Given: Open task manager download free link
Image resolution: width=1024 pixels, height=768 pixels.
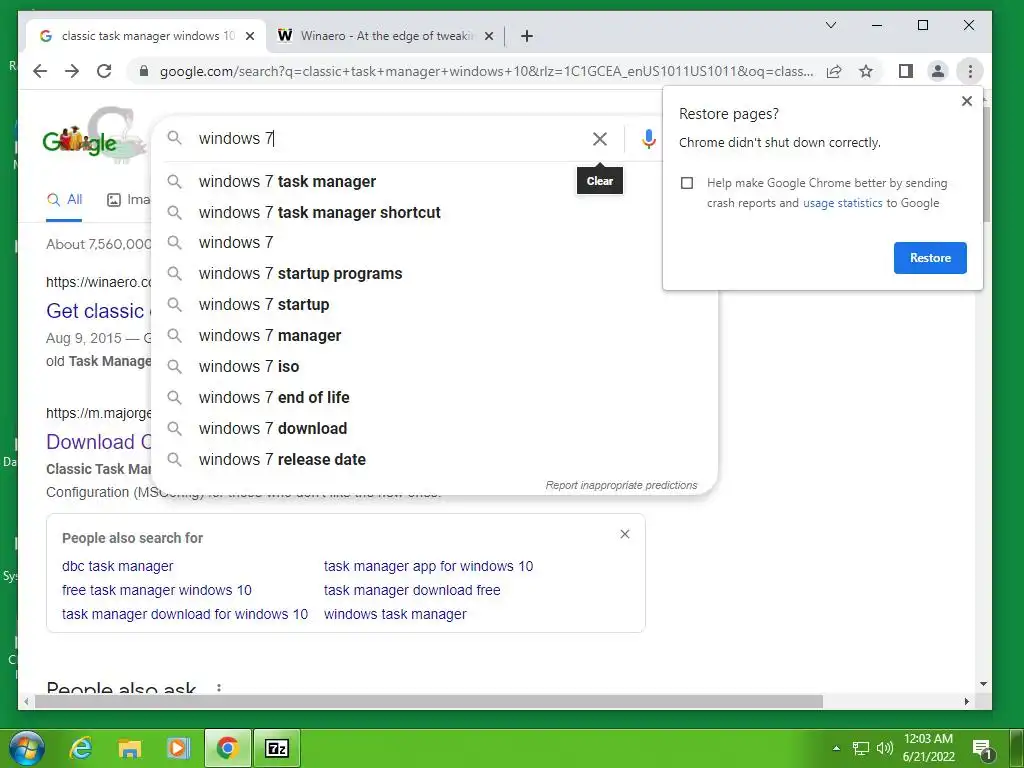Looking at the screenshot, I should (x=412, y=590).
